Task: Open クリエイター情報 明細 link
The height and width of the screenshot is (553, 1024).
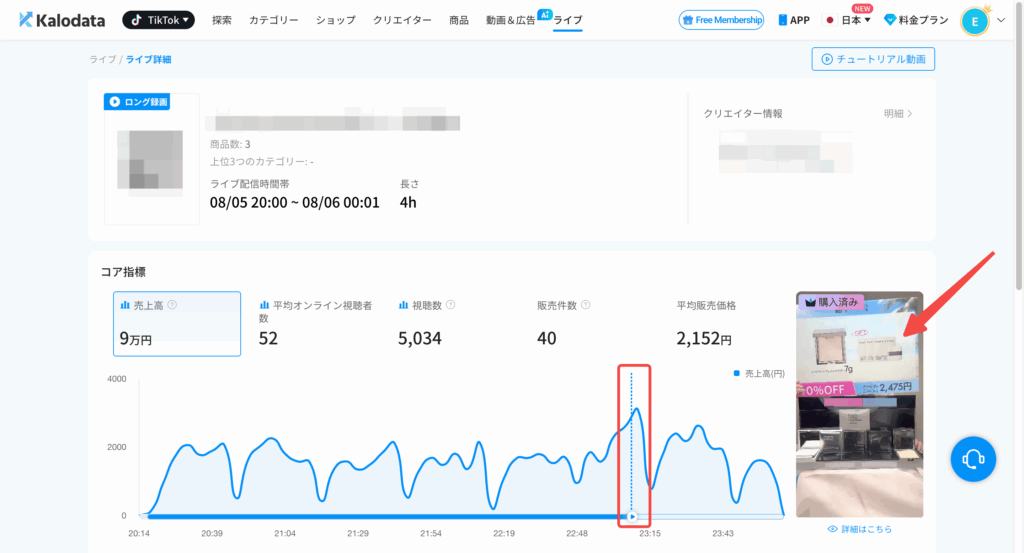Action: (898, 114)
